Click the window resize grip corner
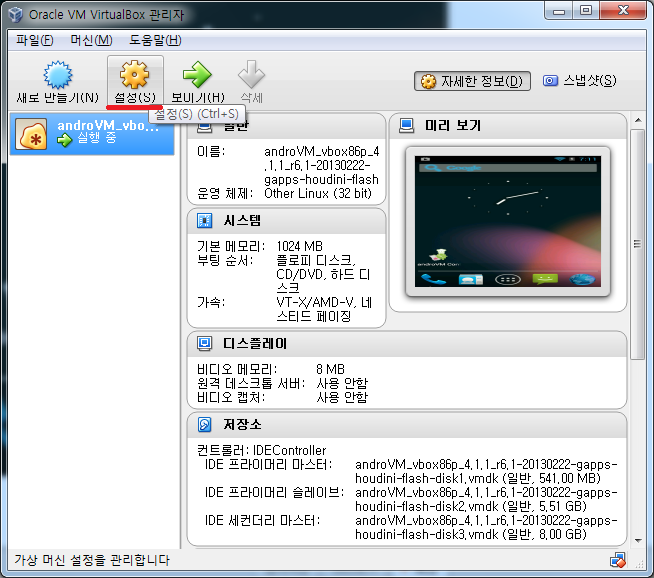654x578 pixels. 639,564
